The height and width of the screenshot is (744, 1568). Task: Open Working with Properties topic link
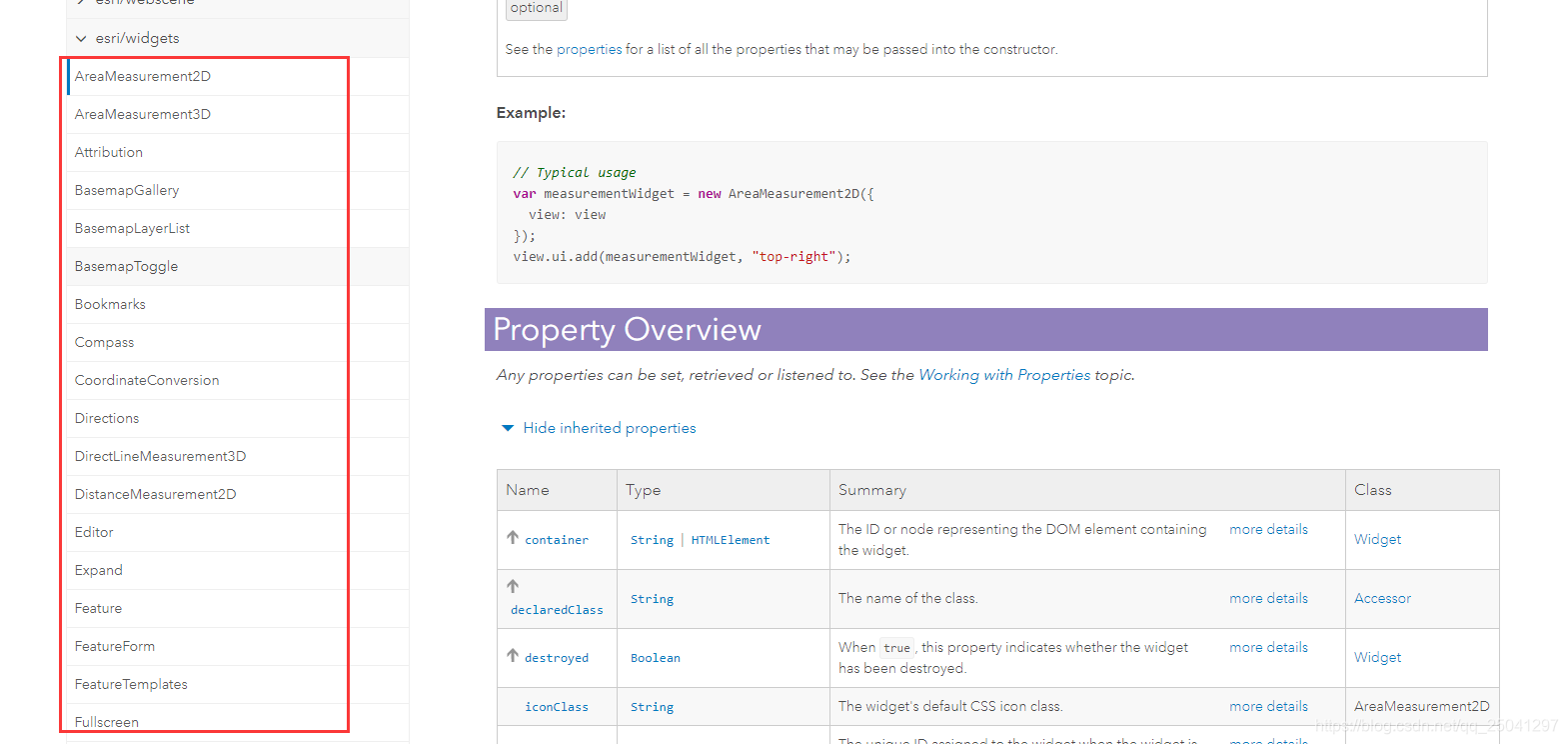(1004, 375)
